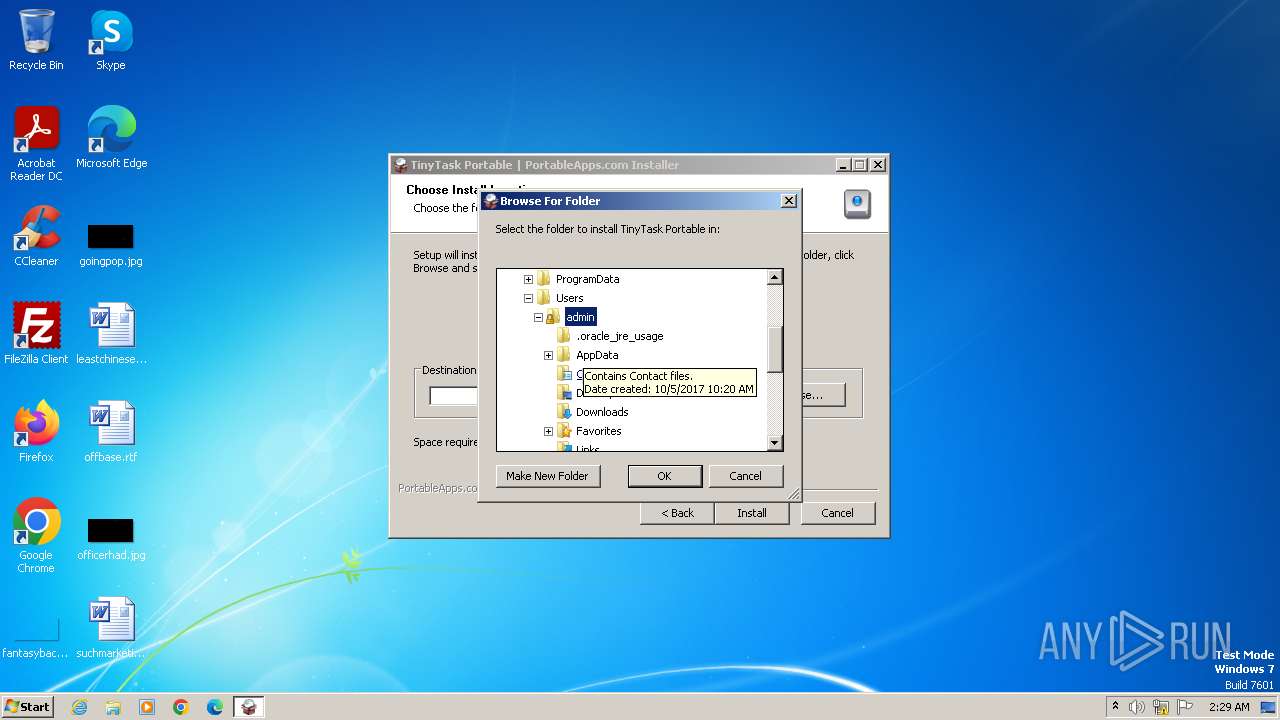
Task: Select the ProgramData folder
Action: point(587,279)
